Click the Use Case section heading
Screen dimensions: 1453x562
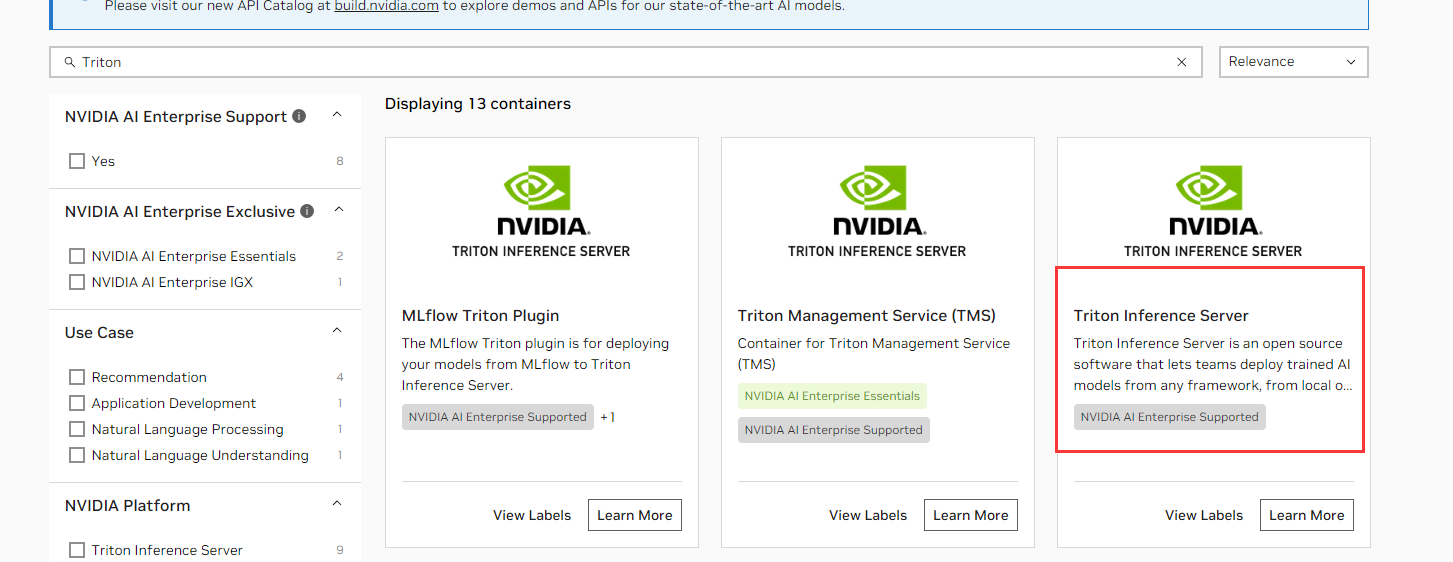pyautogui.click(x=99, y=332)
